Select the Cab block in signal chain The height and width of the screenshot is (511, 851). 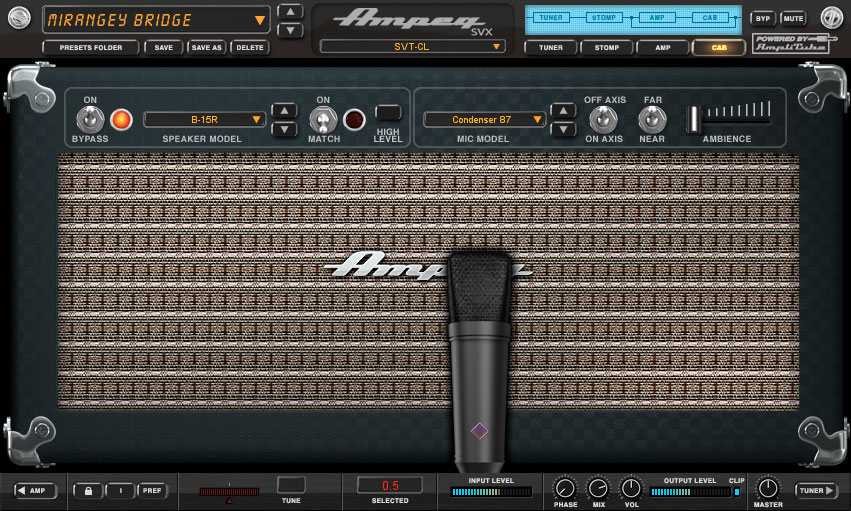[x=709, y=17]
